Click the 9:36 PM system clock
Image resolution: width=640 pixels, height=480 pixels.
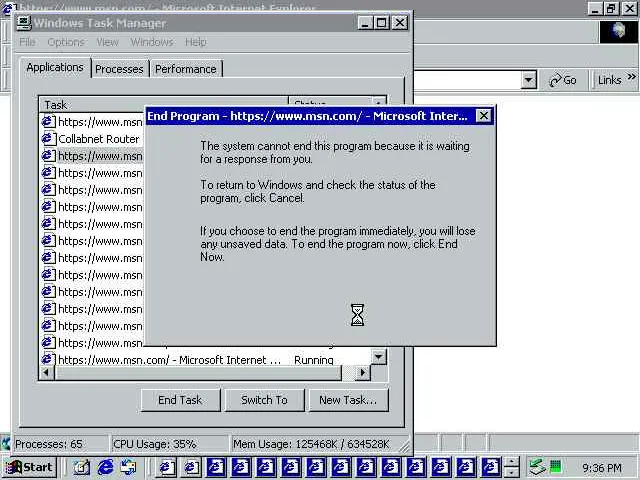tap(602, 468)
